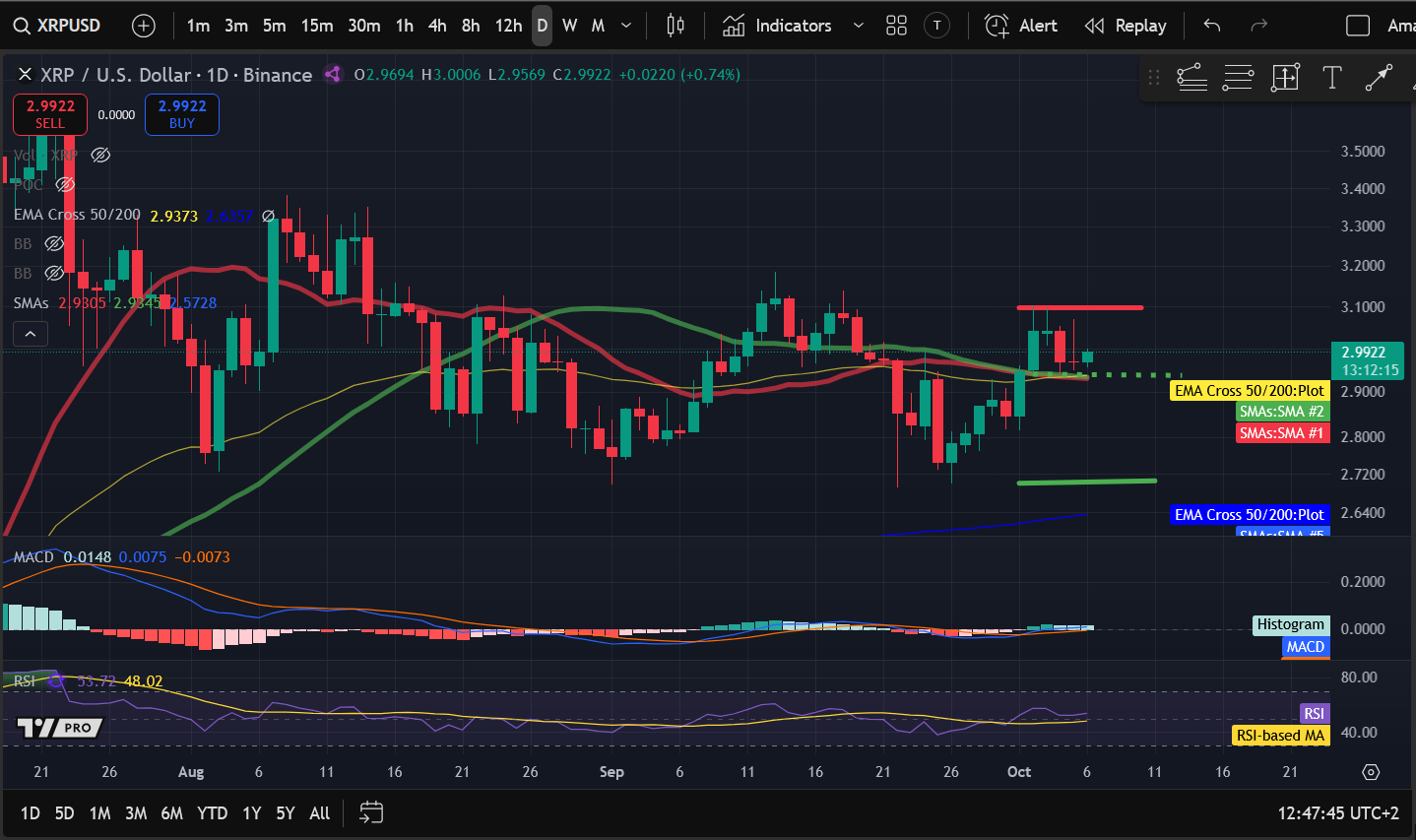The image size is (1416, 840).
Task: Open chart settings gear on time axis
Action: click(x=1371, y=771)
